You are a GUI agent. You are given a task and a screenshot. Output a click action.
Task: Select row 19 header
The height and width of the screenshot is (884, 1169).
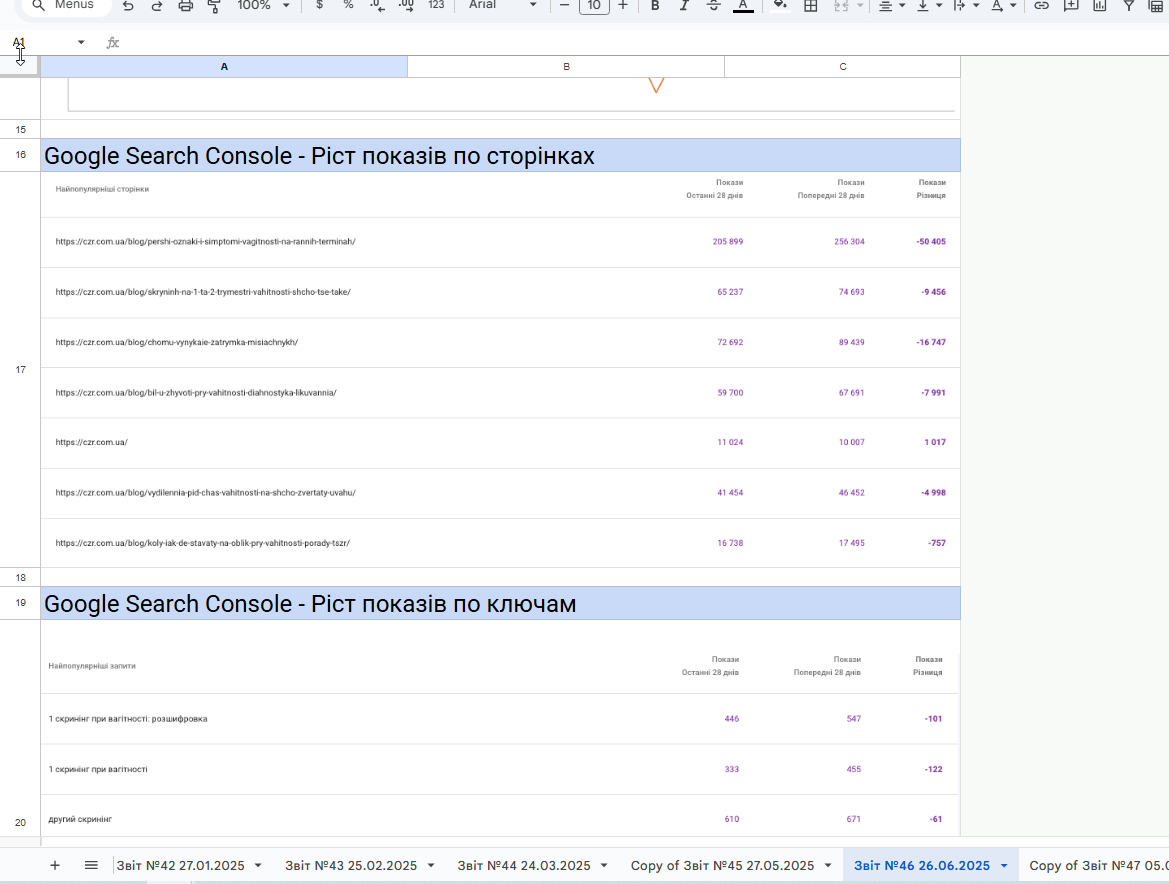click(x=20, y=603)
